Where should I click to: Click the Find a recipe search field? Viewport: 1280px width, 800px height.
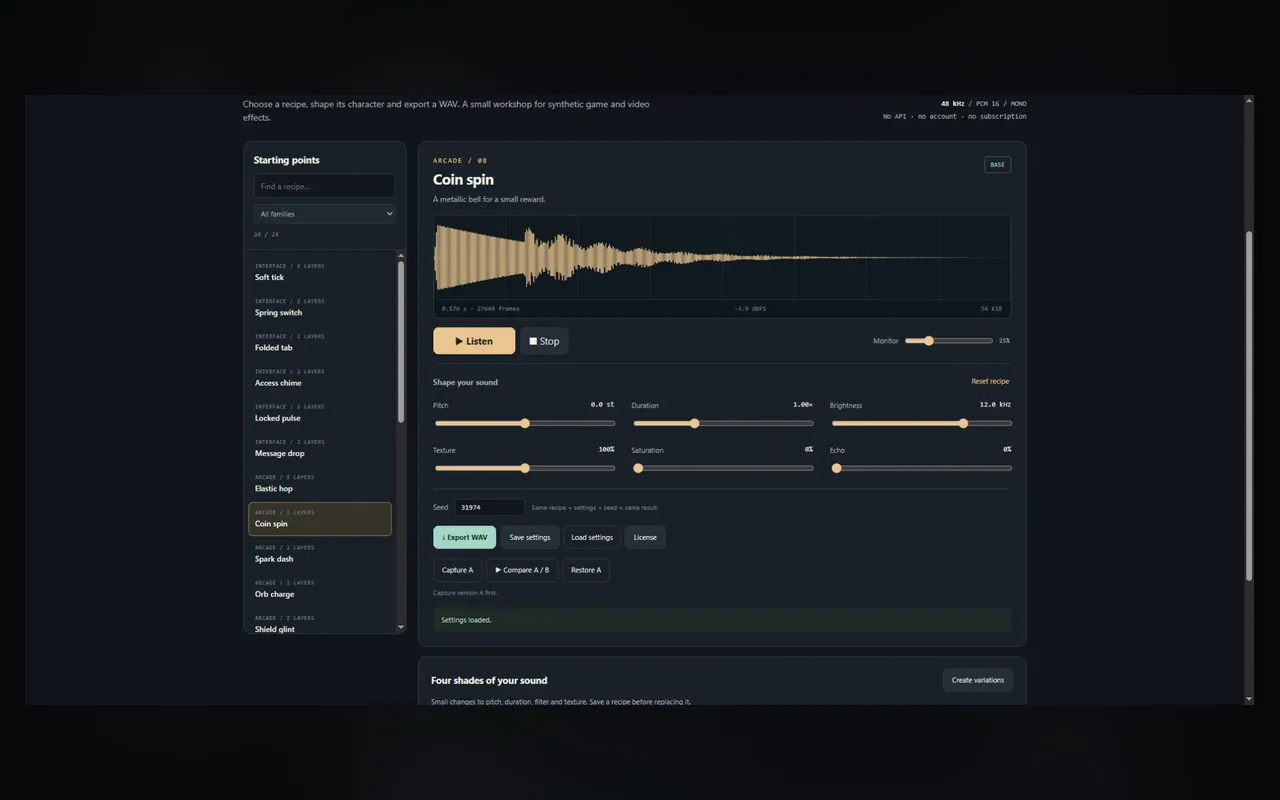[324, 186]
